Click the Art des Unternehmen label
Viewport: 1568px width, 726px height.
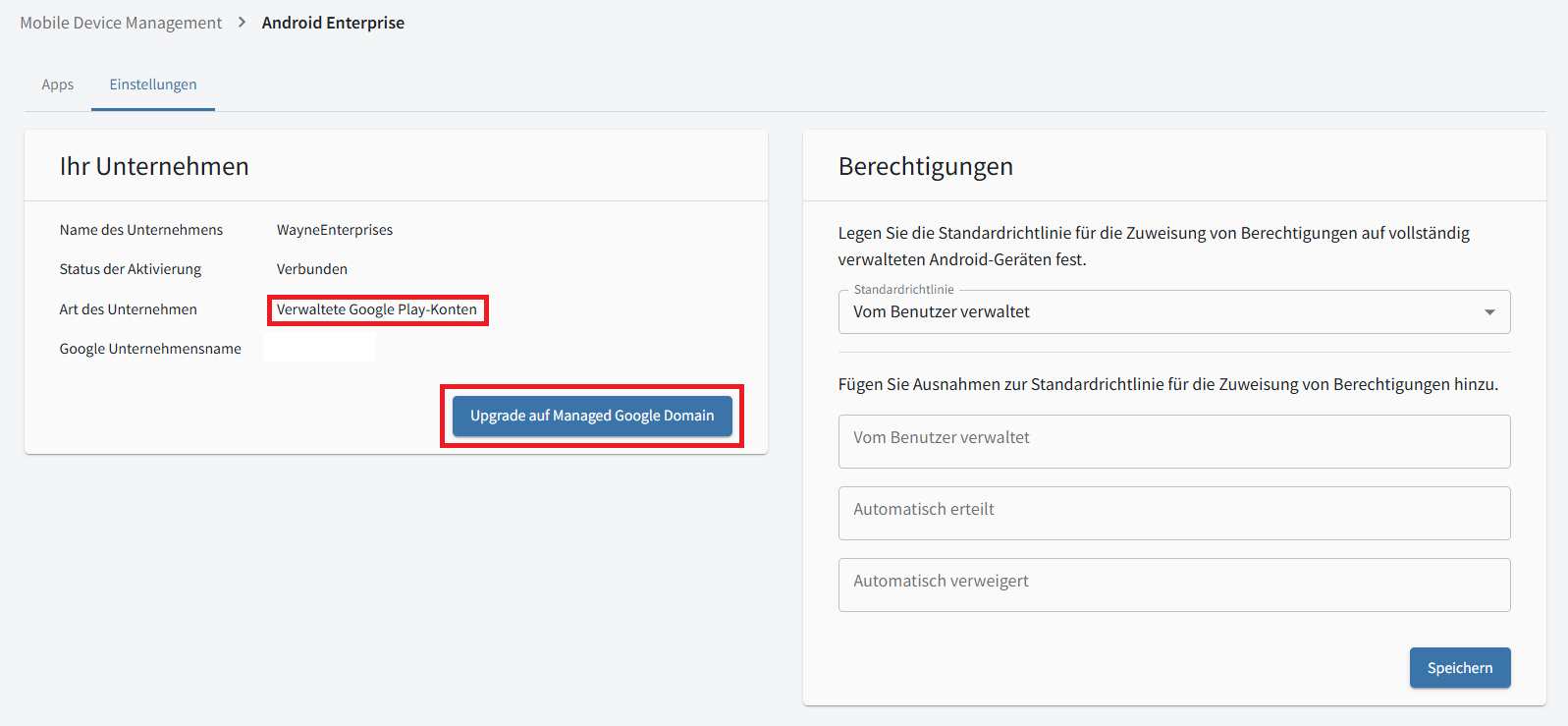[129, 309]
